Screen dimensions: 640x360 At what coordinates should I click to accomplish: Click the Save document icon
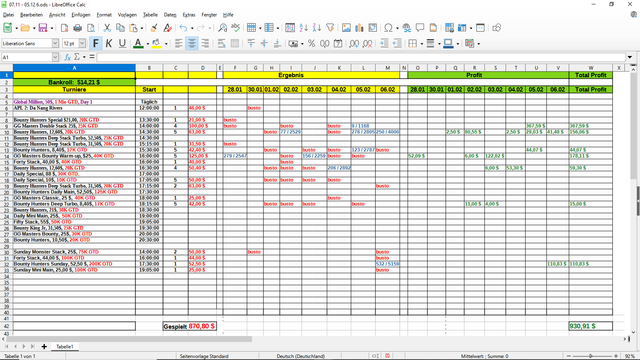pyautogui.click(x=42, y=28)
